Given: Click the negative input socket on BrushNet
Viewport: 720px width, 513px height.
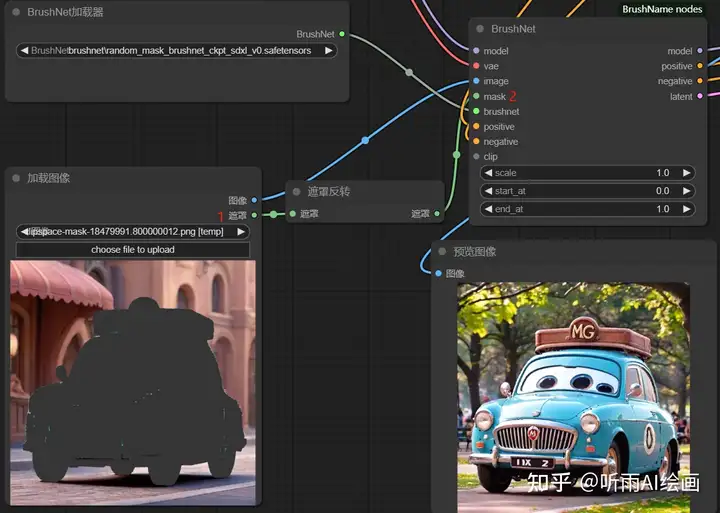Looking at the screenshot, I should [476, 141].
